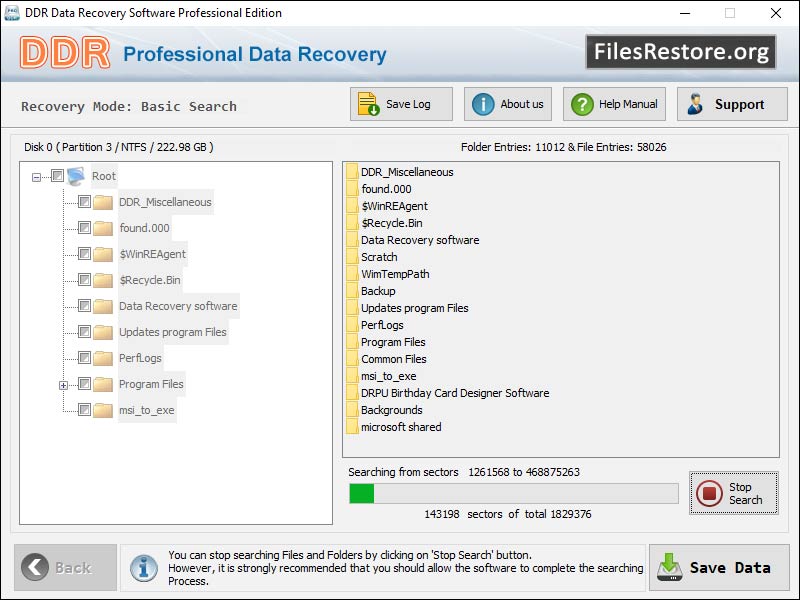
Task: Open the About us information
Action: [x=478, y=103]
